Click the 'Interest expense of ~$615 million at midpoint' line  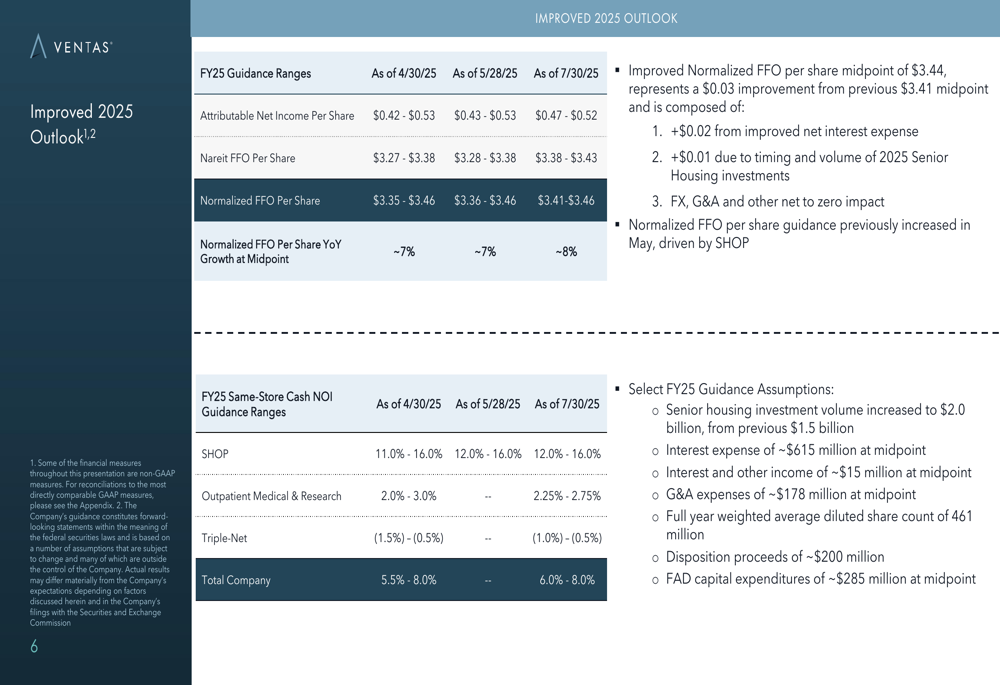[795, 450]
